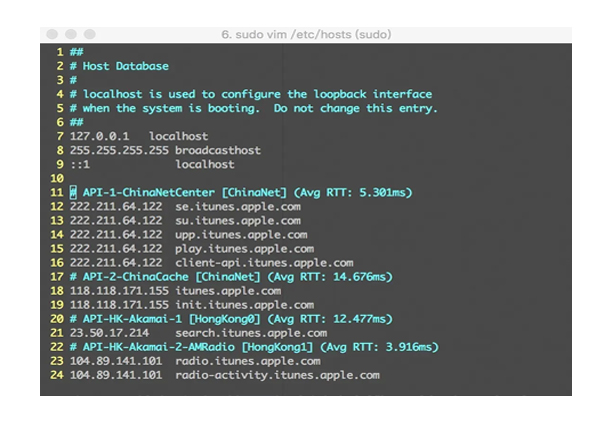Click client-api.itunes.apple.com hostname
This screenshot has width=612, height=424.
pyautogui.click(x=264, y=263)
